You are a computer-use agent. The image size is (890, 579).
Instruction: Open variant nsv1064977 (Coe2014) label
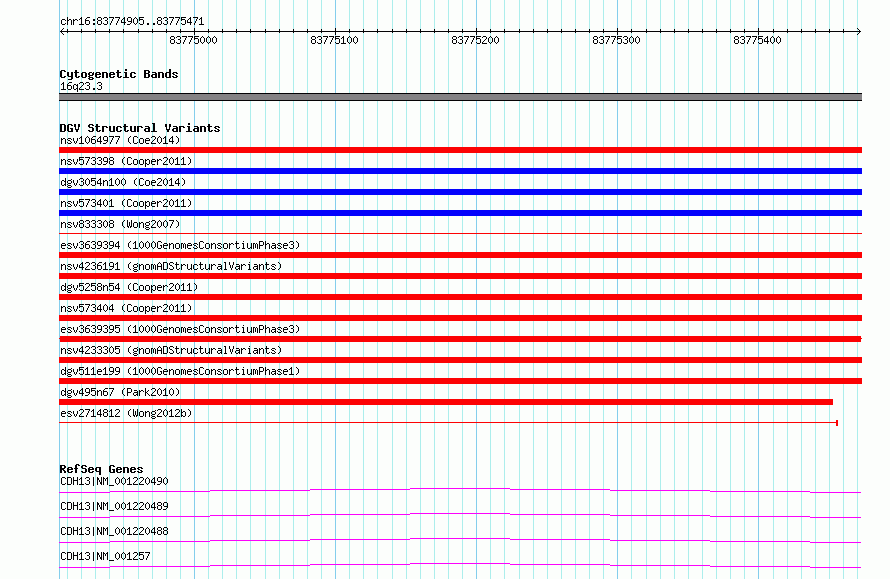[120, 140]
